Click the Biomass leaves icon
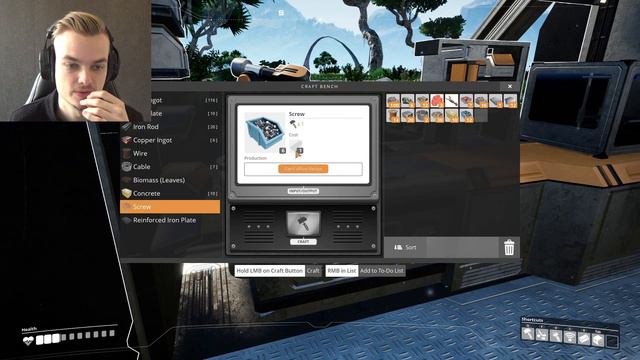The height and width of the screenshot is (360, 640). click(x=127, y=180)
